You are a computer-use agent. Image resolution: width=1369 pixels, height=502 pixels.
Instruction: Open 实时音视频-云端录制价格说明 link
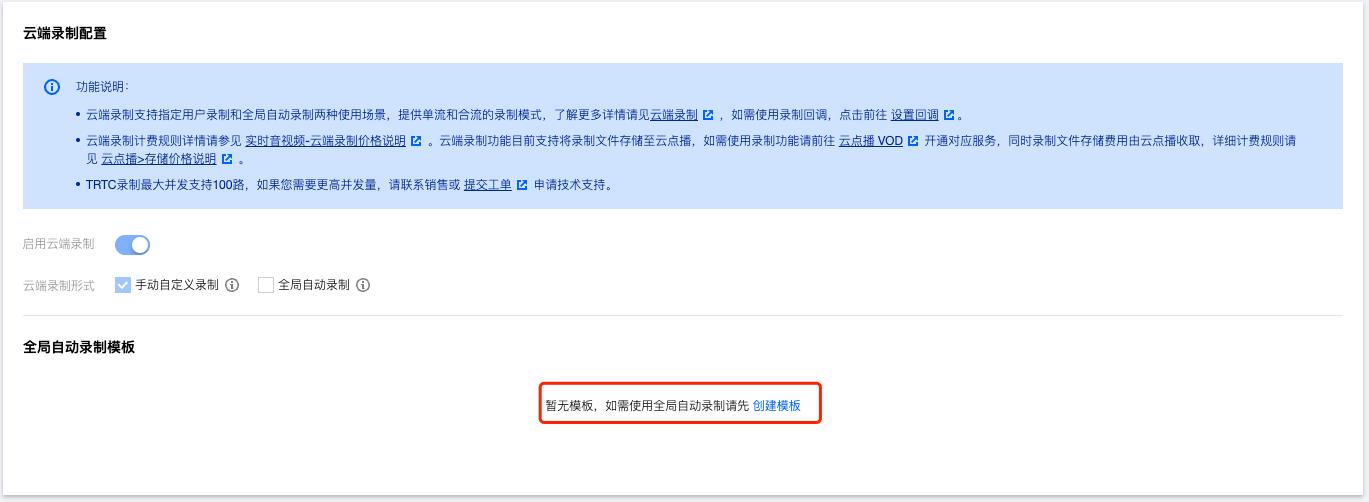point(325,141)
